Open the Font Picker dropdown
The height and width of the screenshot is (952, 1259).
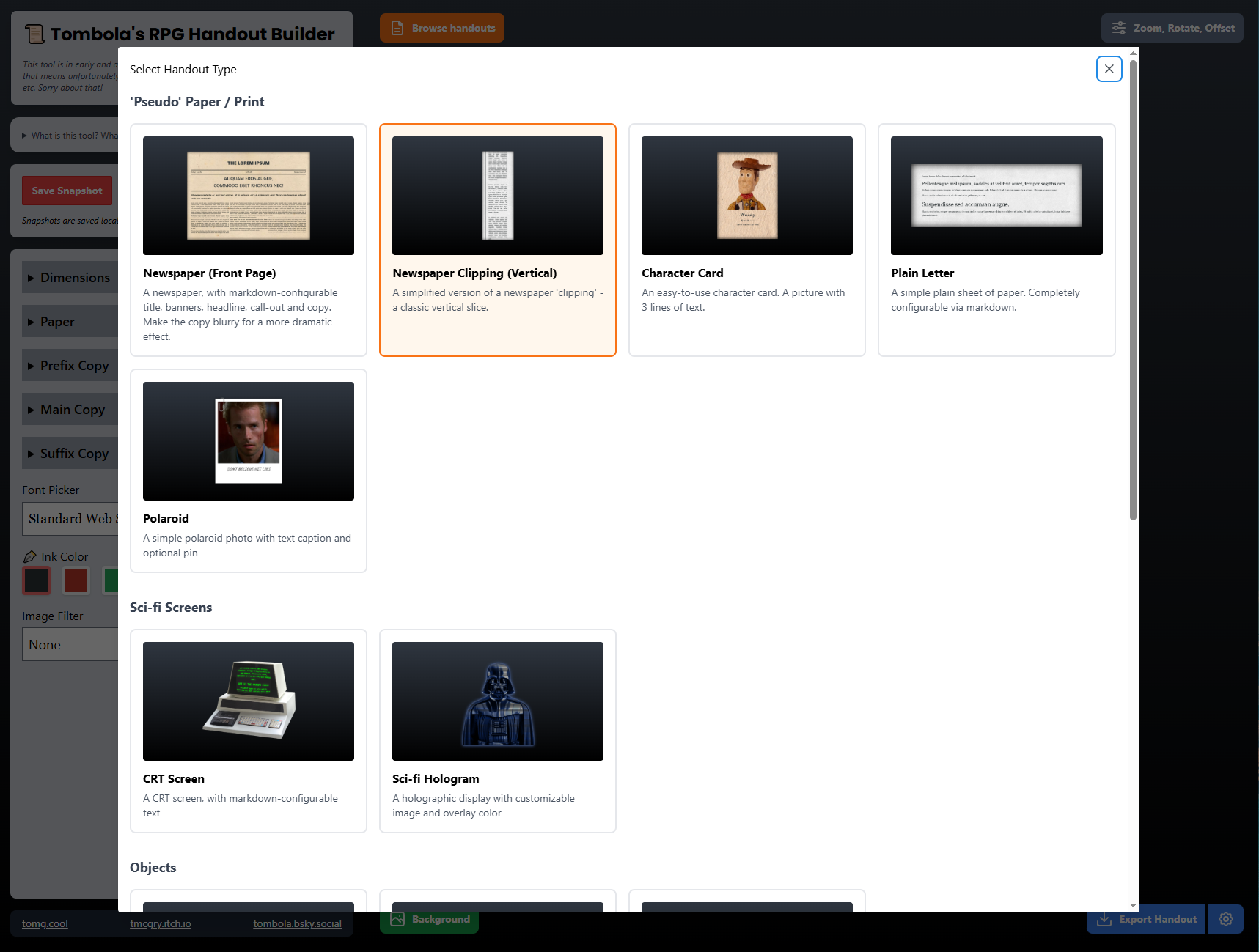coord(70,519)
